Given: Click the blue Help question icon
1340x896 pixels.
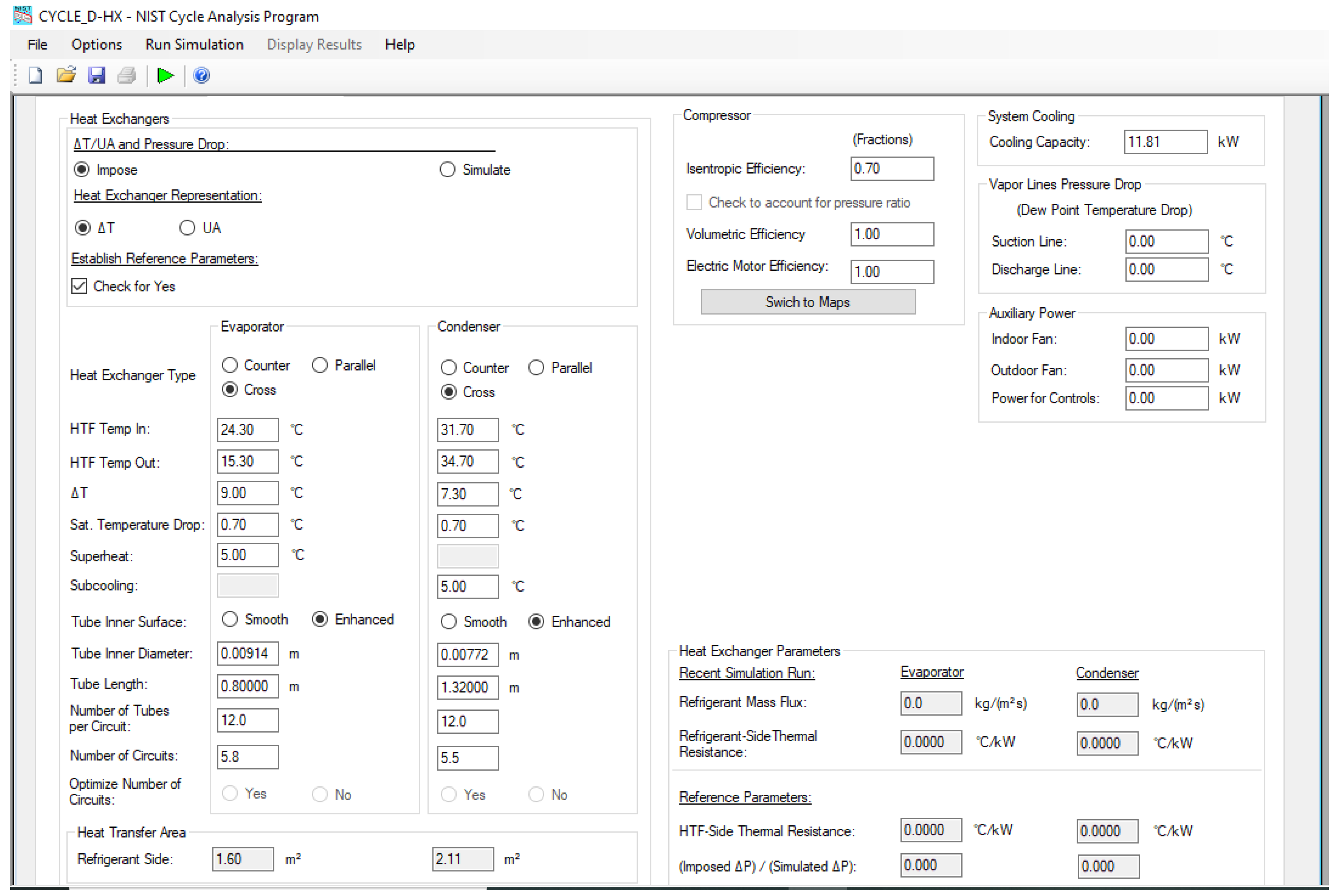Looking at the screenshot, I should [x=201, y=75].
